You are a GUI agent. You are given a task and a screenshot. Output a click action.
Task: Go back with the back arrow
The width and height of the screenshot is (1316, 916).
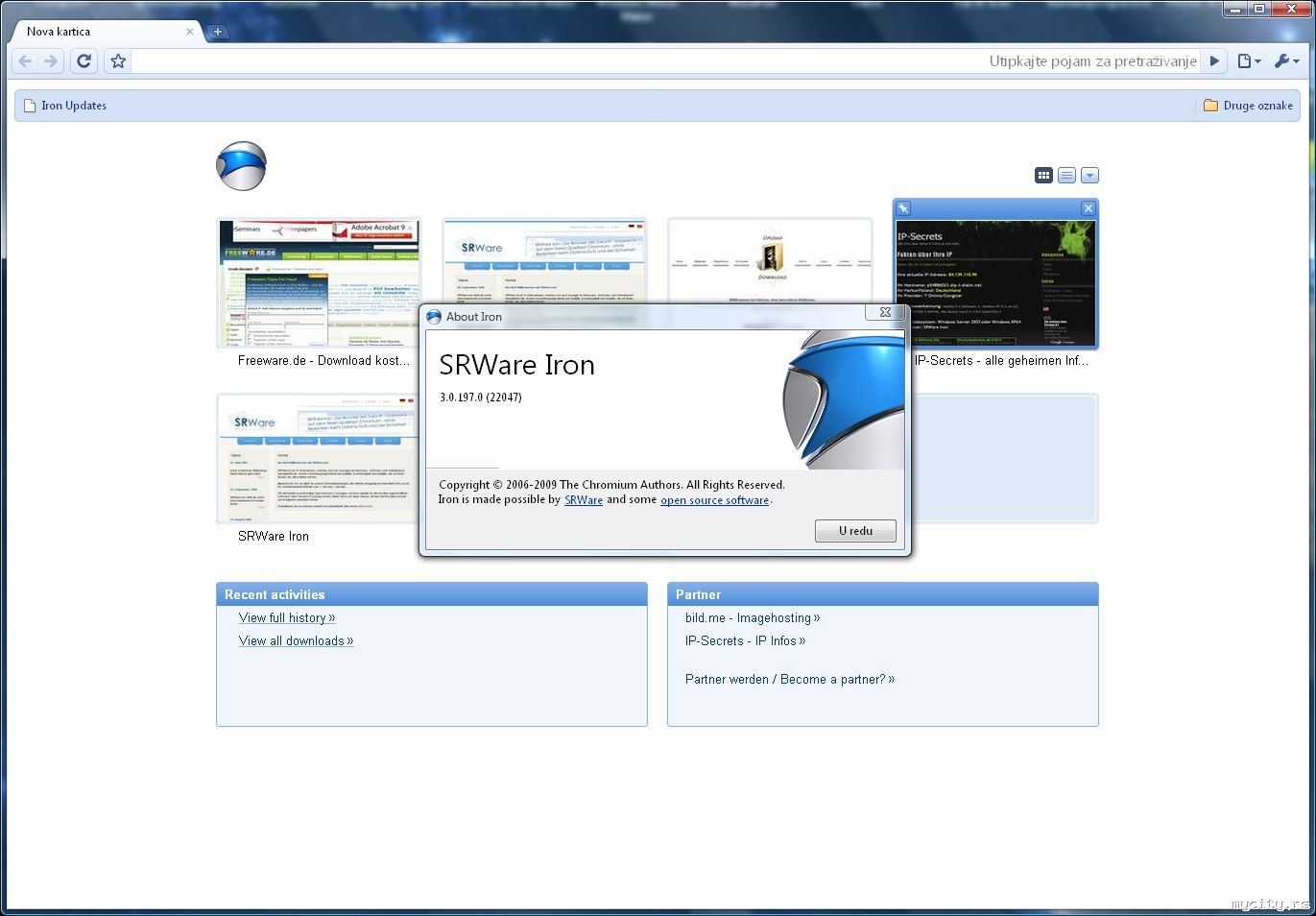[x=25, y=61]
